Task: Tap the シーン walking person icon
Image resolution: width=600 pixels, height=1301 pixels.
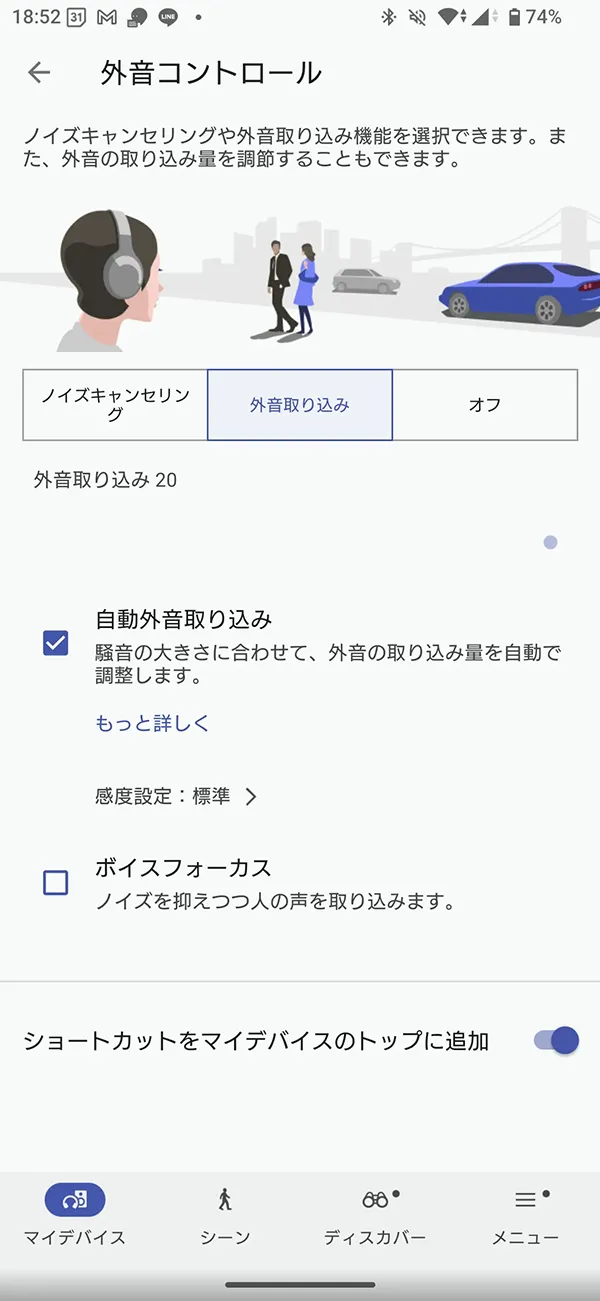Action: click(225, 1199)
